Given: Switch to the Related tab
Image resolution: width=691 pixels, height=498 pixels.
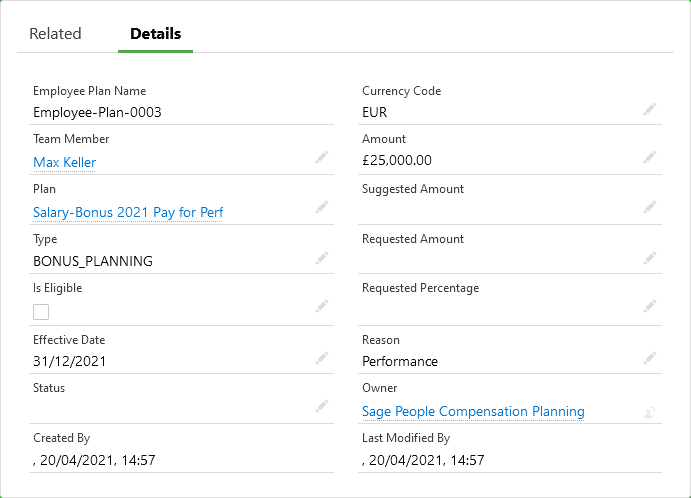Looking at the screenshot, I should [x=55, y=34].
